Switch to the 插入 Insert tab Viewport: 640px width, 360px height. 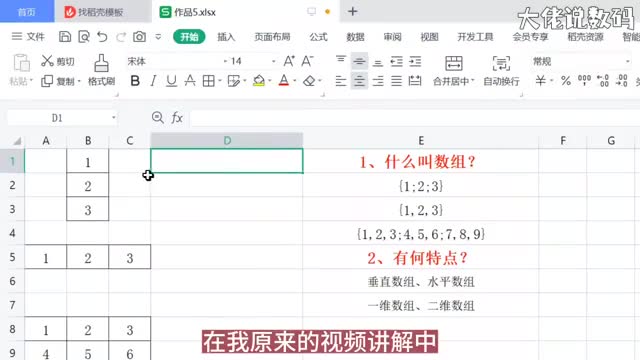[x=226, y=37]
